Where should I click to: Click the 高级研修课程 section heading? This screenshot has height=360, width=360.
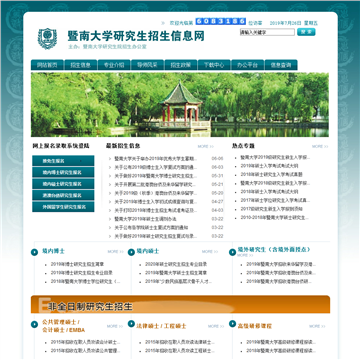coord(255,326)
